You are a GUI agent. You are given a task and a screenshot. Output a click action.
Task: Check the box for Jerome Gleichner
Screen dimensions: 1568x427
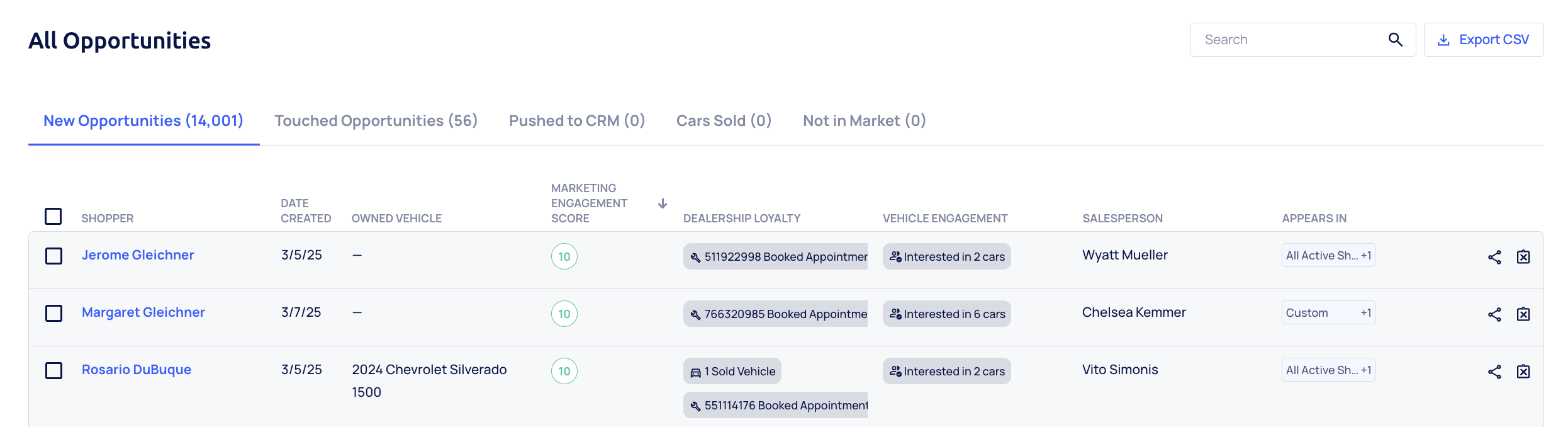[x=54, y=256]
